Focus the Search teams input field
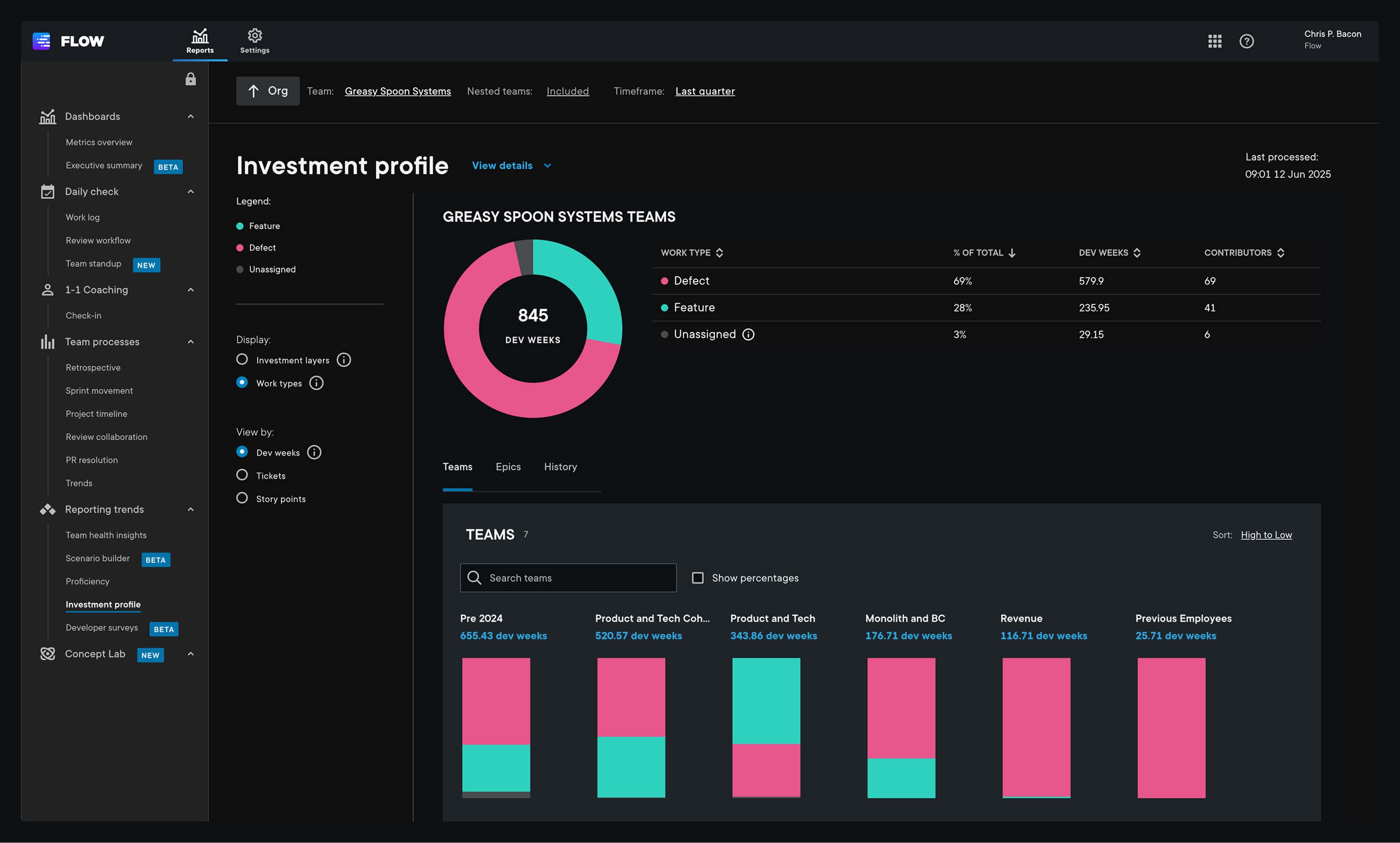This screenshot has height=843, width=1400. point(568,578)
